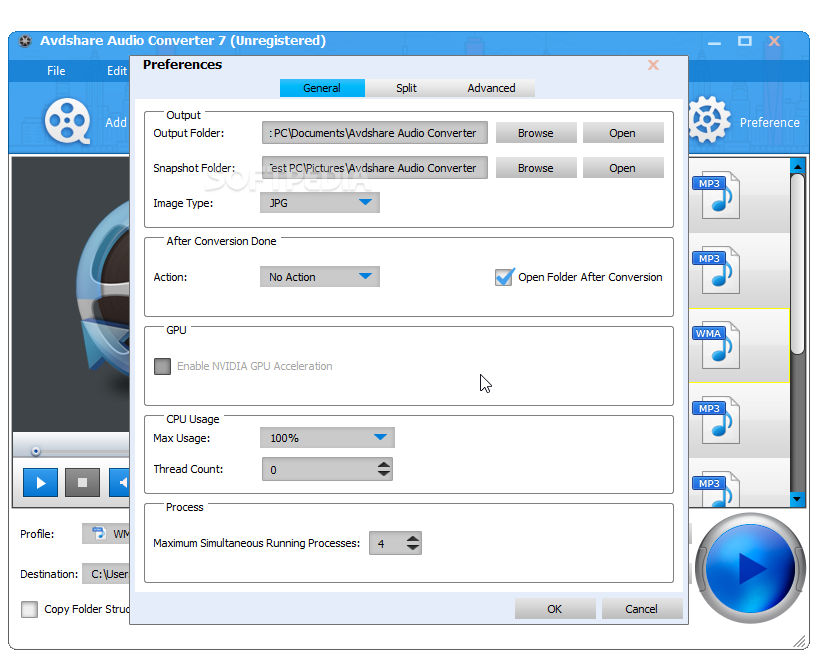Image resolution: width=818 pixels, height=658 pixels.
Task: Stop playback with the gray stop button
Action: (x=82, y=482)
